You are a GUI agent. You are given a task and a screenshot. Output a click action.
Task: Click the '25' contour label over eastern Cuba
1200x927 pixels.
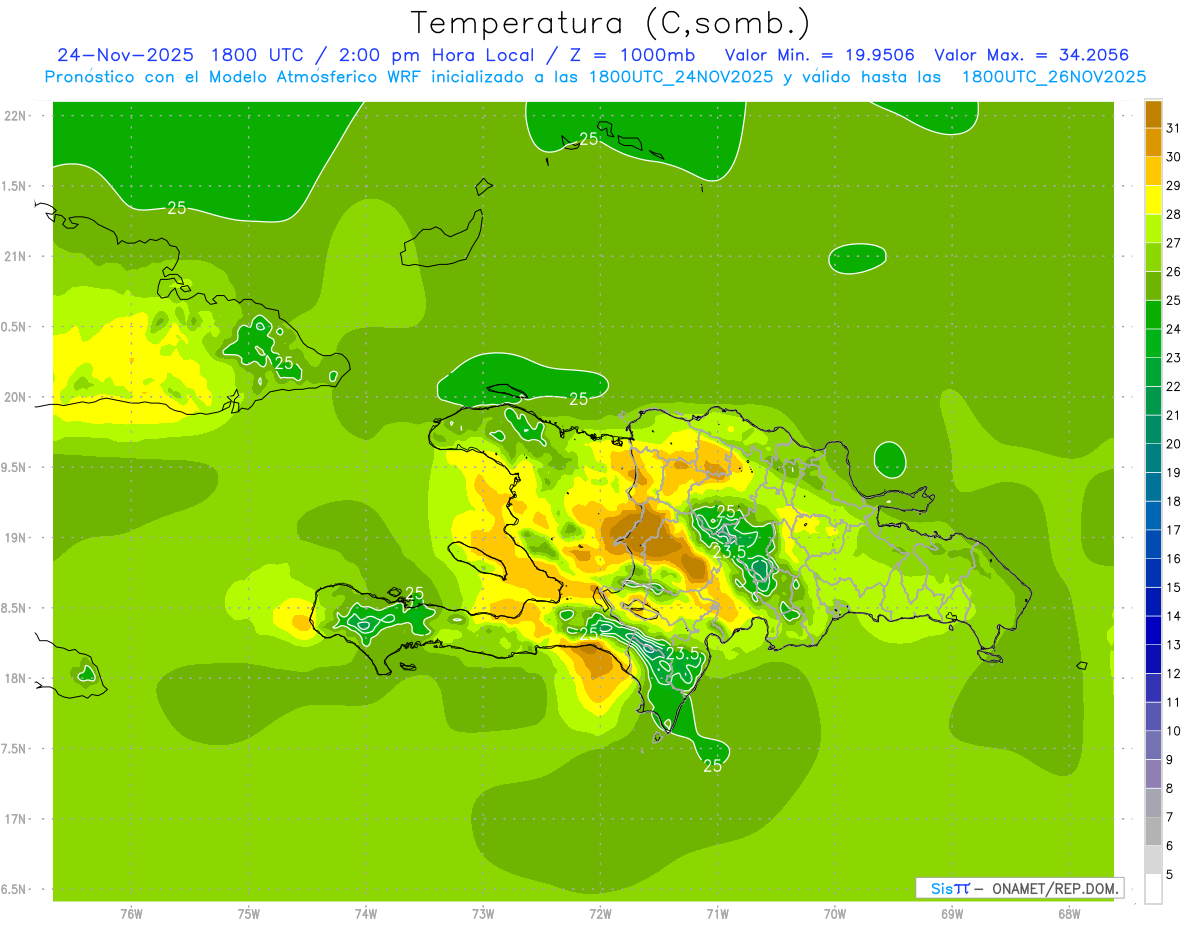284,363
